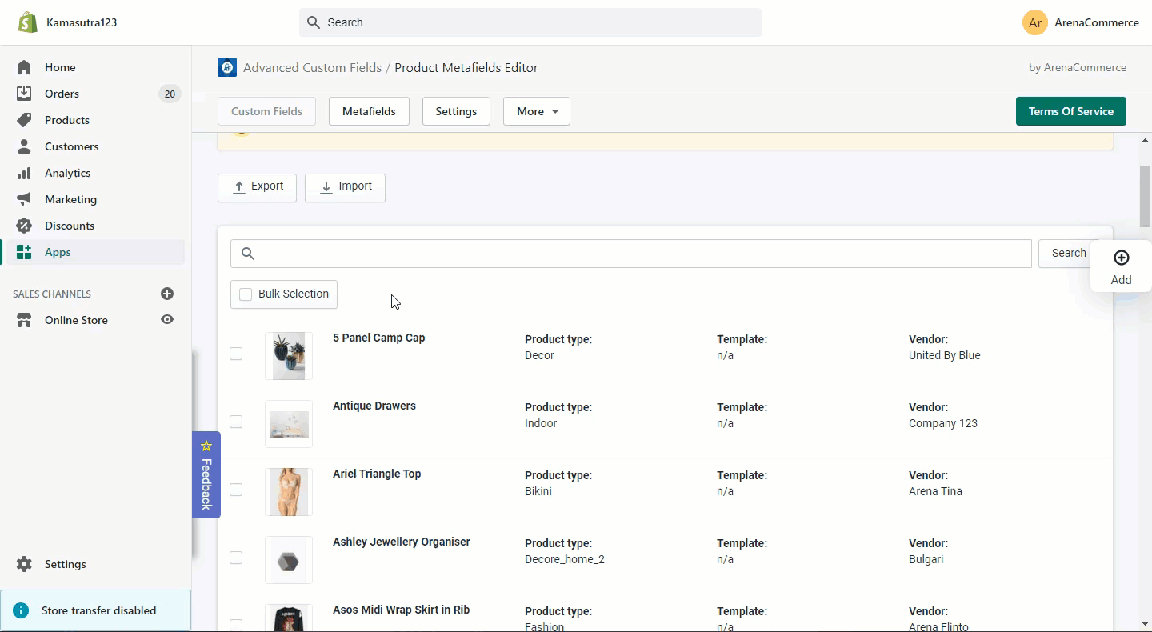
Task: Click Store transfer disabled info icon
Action: [21, 610]
